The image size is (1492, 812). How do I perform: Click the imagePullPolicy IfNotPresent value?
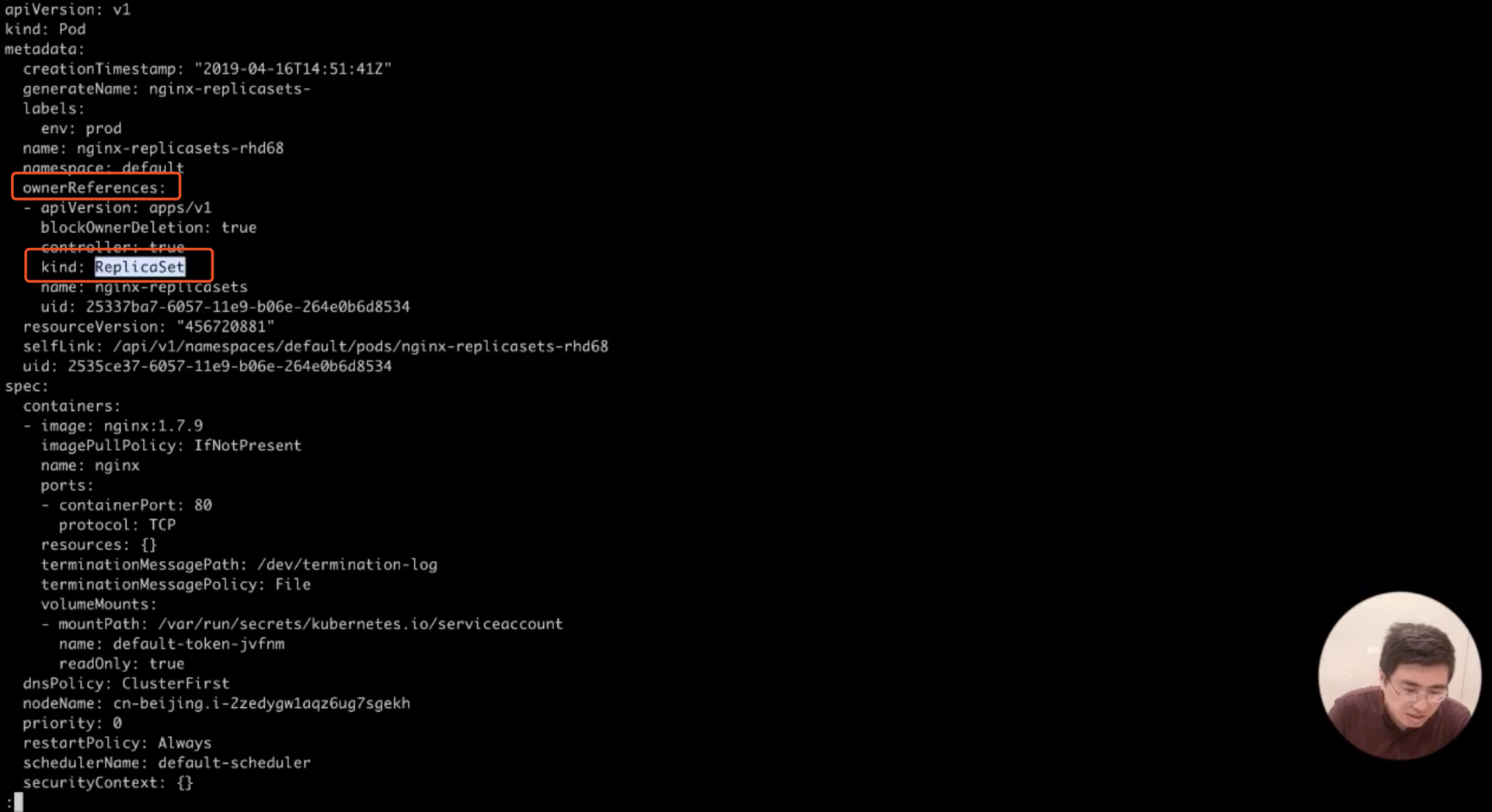[x=248, y=446]
